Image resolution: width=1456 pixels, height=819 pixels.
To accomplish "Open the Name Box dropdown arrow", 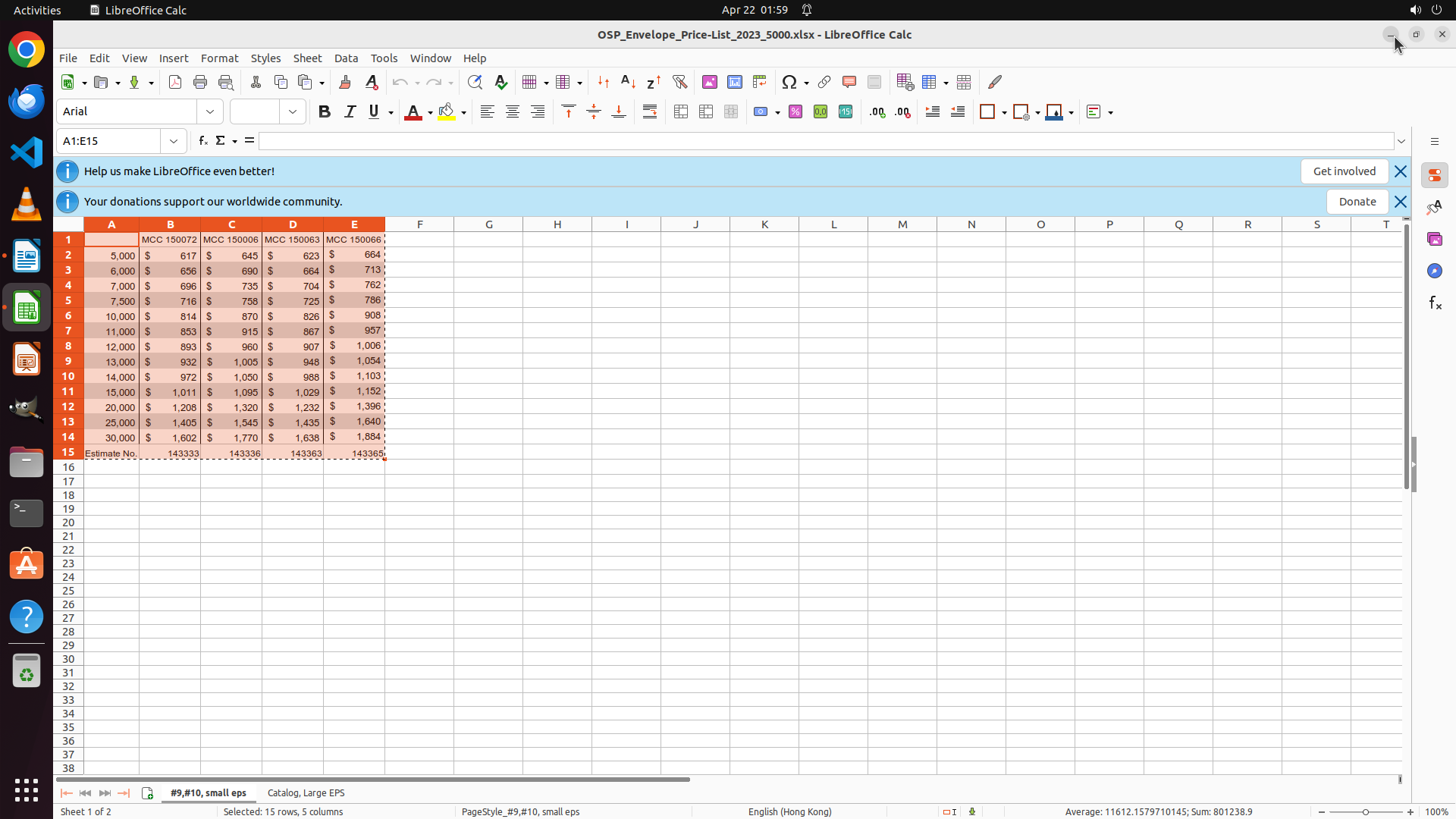I will pyautogui.click(x=174, y=141).
